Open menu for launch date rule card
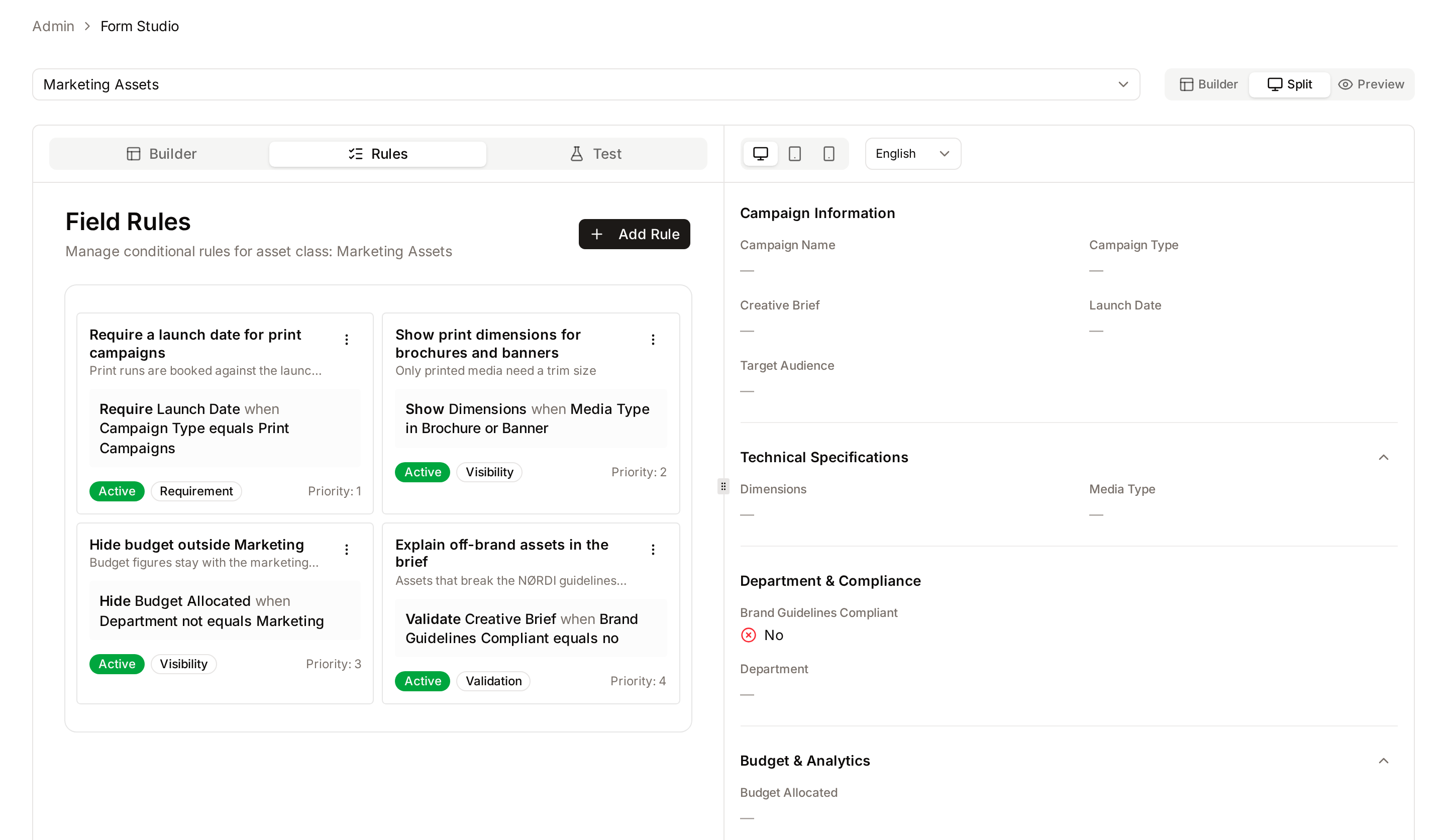The width and height of the screenshot is (1447, 840). coord(346,339)
